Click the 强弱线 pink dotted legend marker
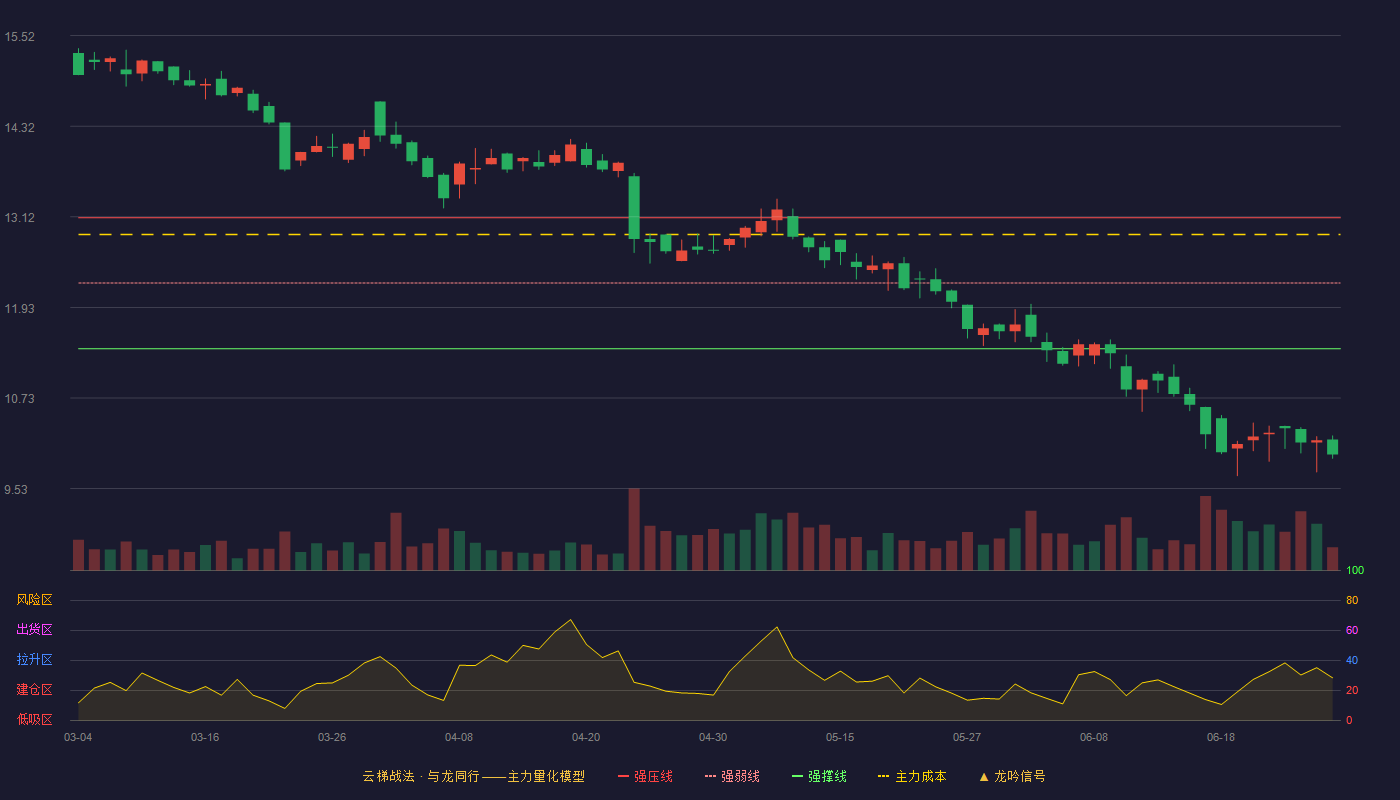Image resolution: width=1400 pixels, height=800 pixels. pos(710,776)
